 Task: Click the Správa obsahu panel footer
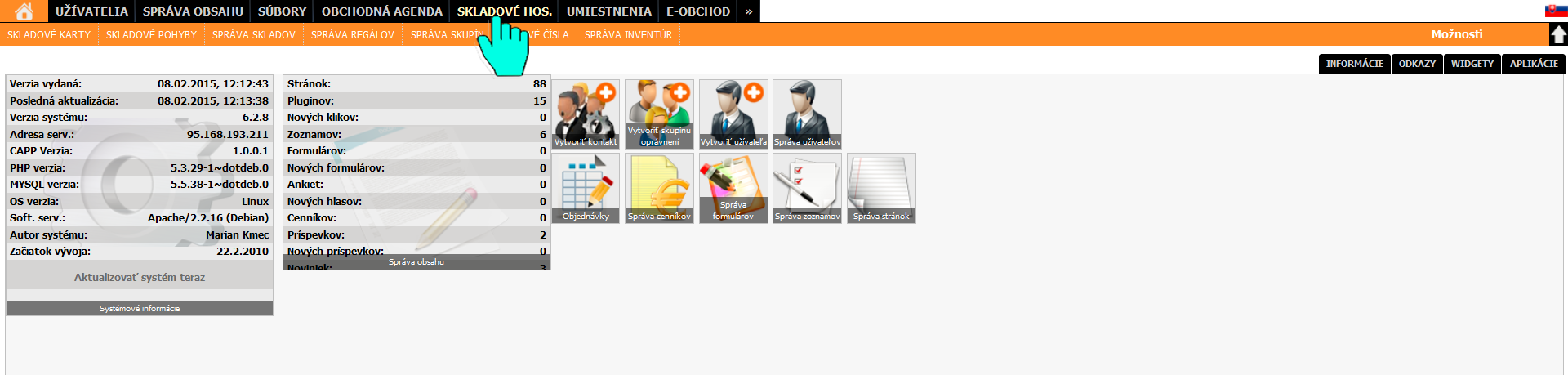pyautogui.click(x=416, y=262)
